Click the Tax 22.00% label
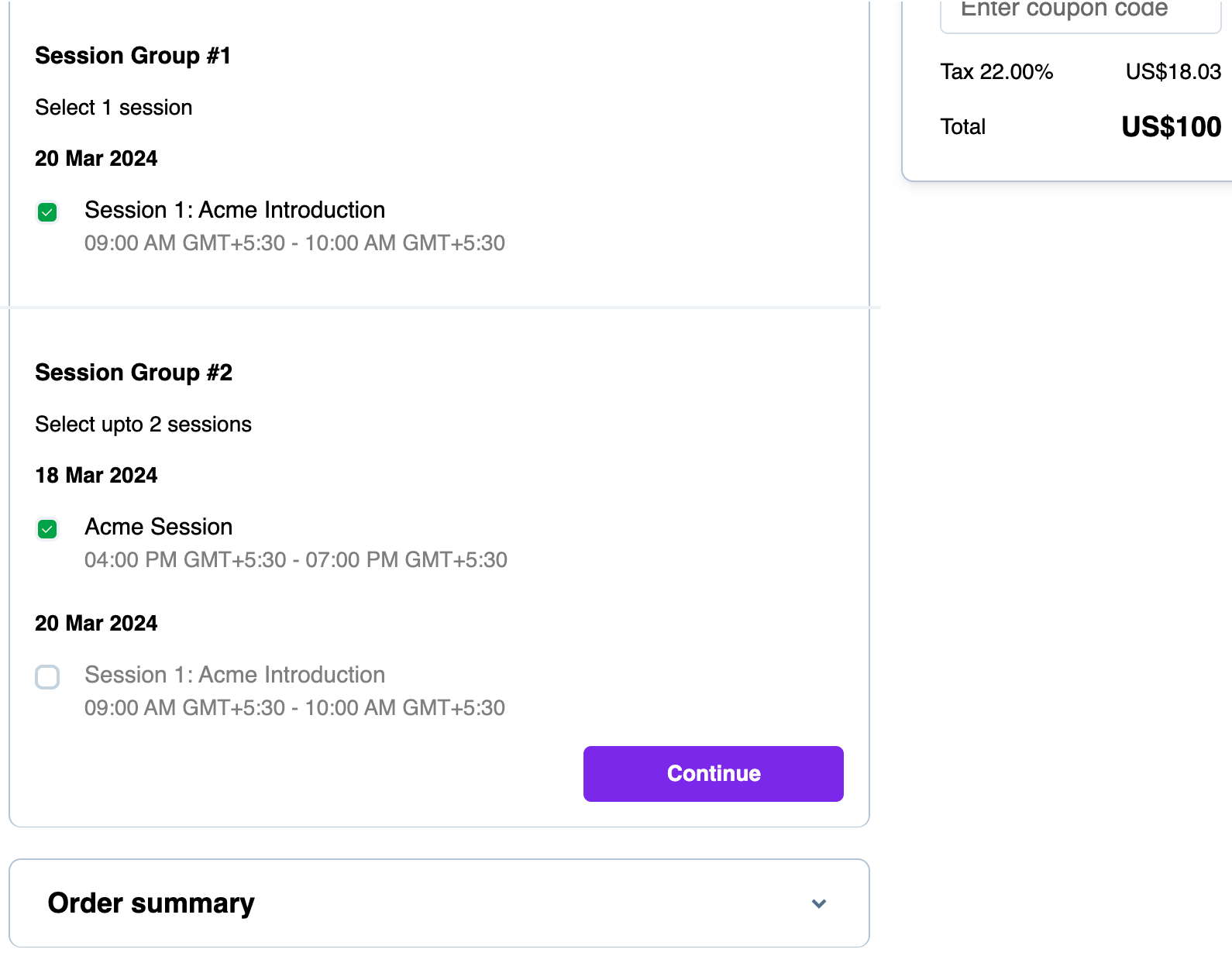Screen dimensions: 1232x956 tap(996, 72)
